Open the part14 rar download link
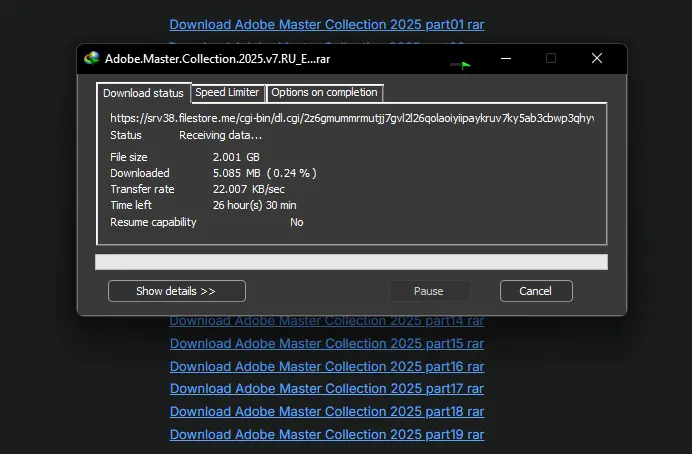This screenshot has width=692, height=454. point(327,321)
